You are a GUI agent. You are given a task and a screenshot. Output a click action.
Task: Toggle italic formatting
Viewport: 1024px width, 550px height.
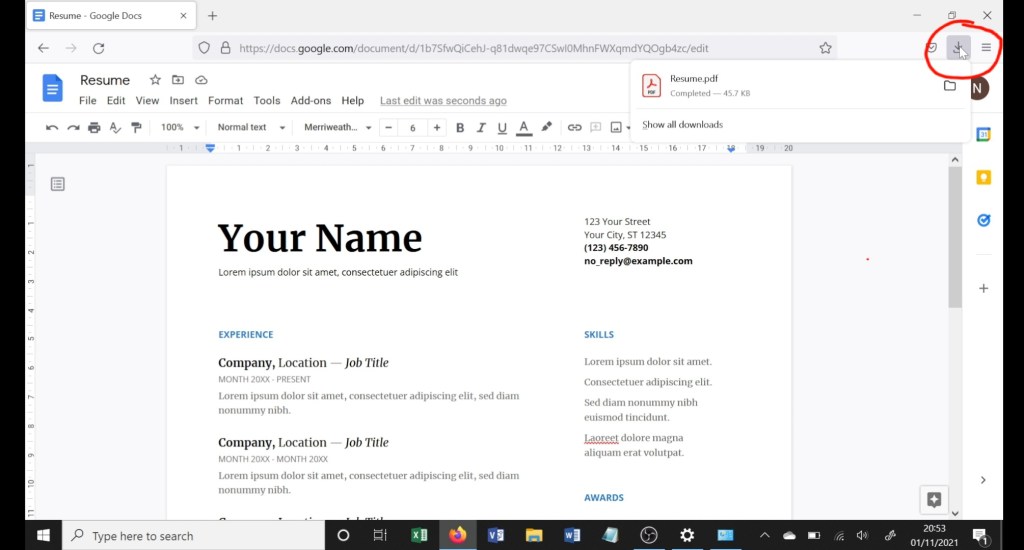481,128
